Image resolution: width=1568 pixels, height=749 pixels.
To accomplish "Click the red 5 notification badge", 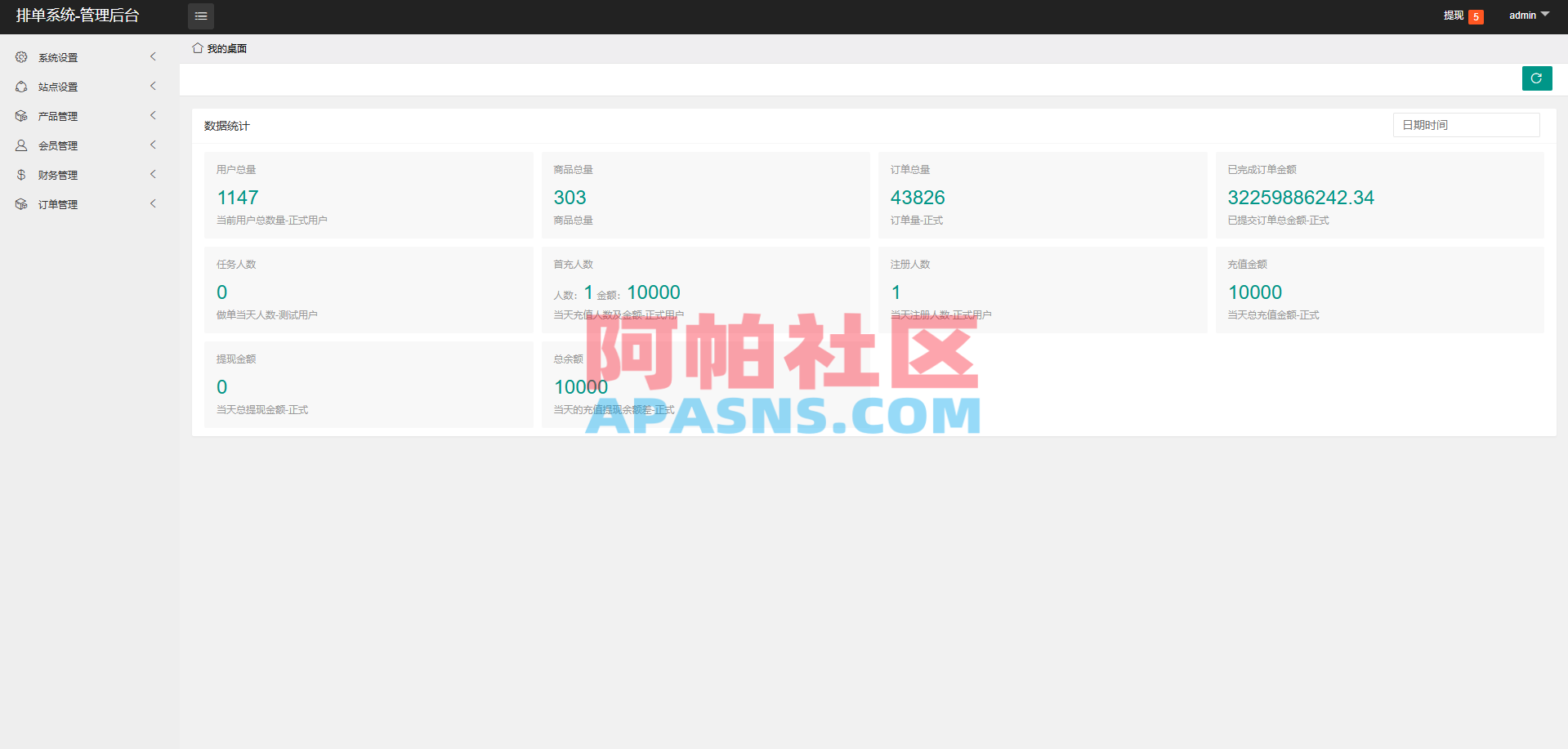I will pos(1476,16).
